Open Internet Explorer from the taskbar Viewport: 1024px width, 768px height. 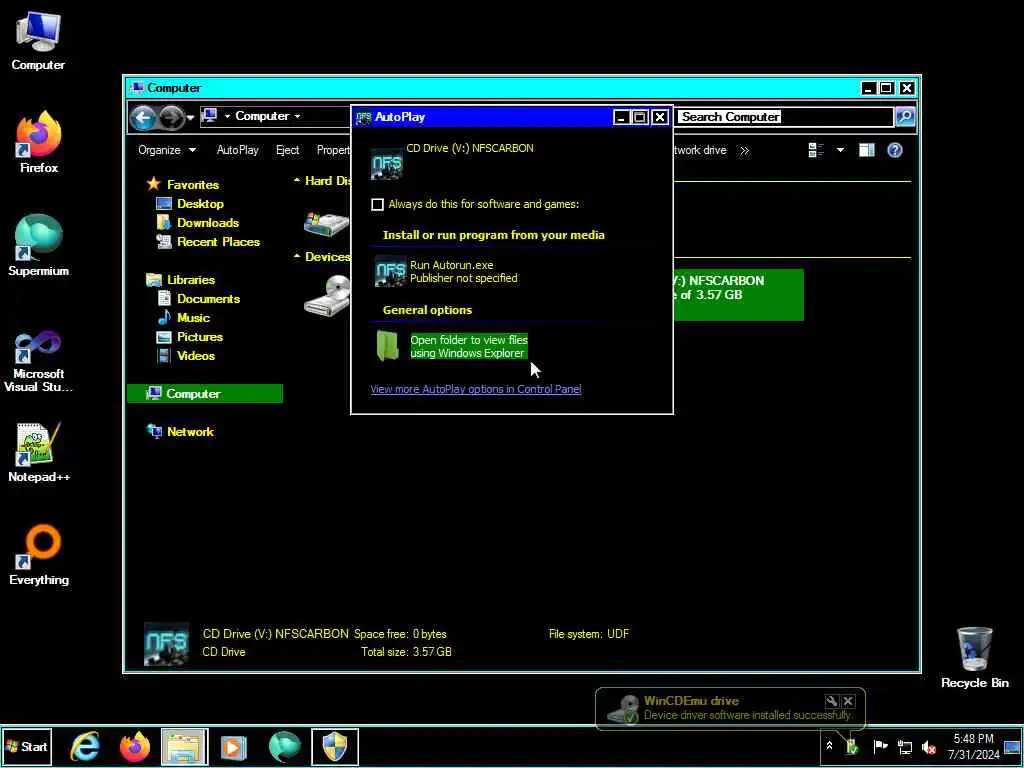tap(85, 747)
